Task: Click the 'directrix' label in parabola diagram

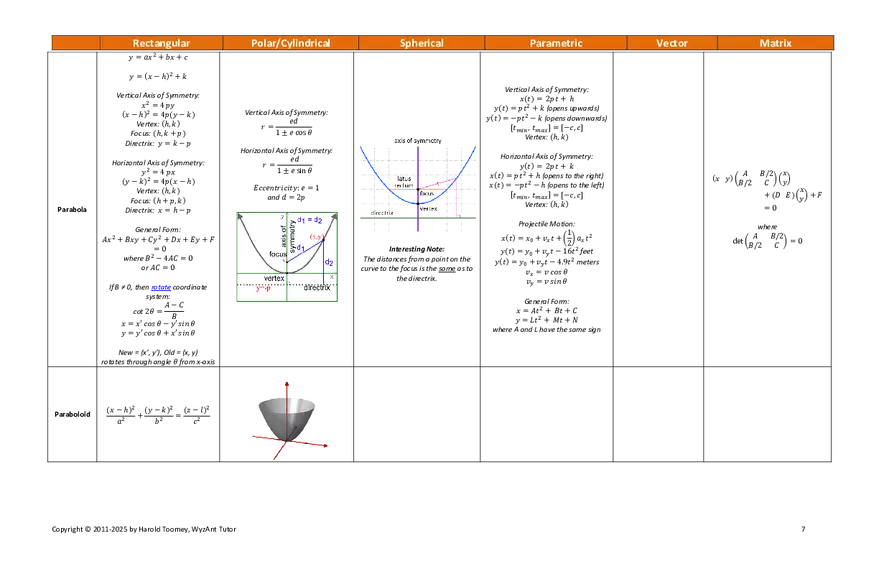Action: click(x=317, y=288)
